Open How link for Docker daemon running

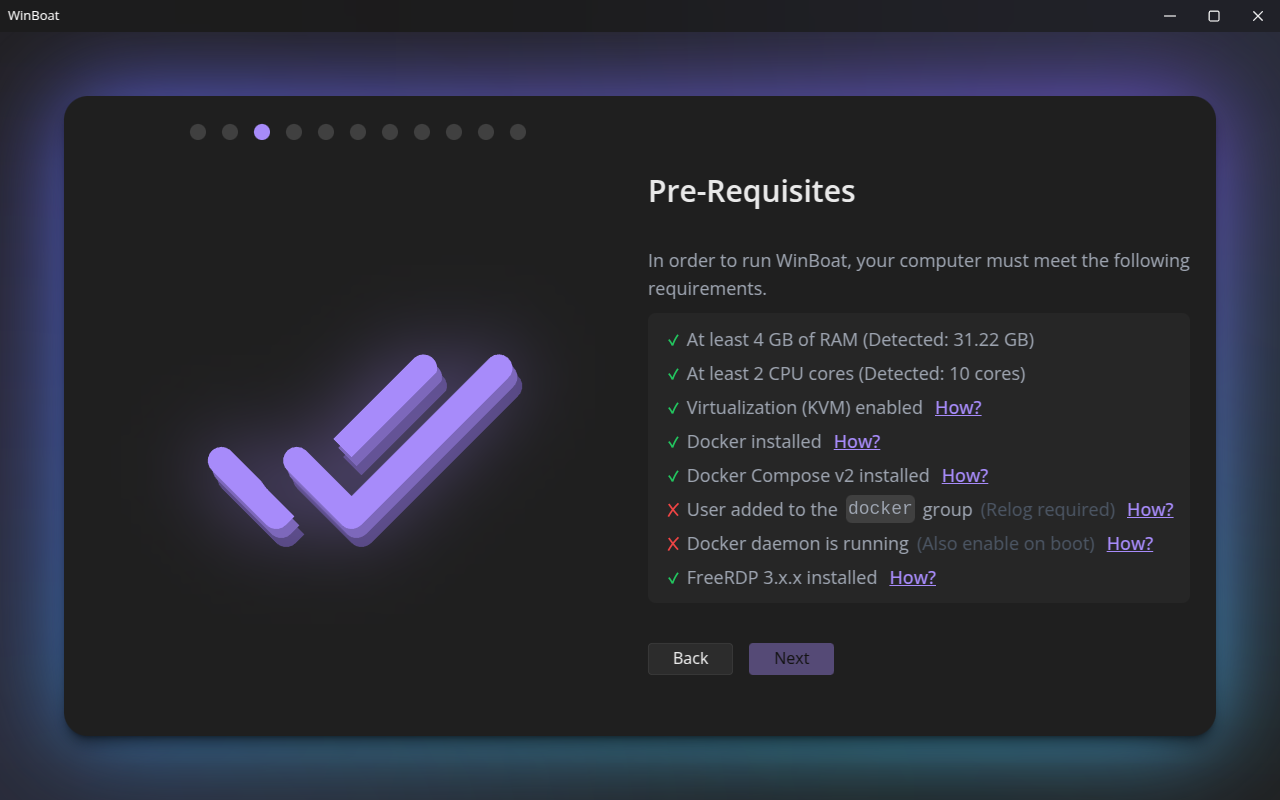(1130, 543)
